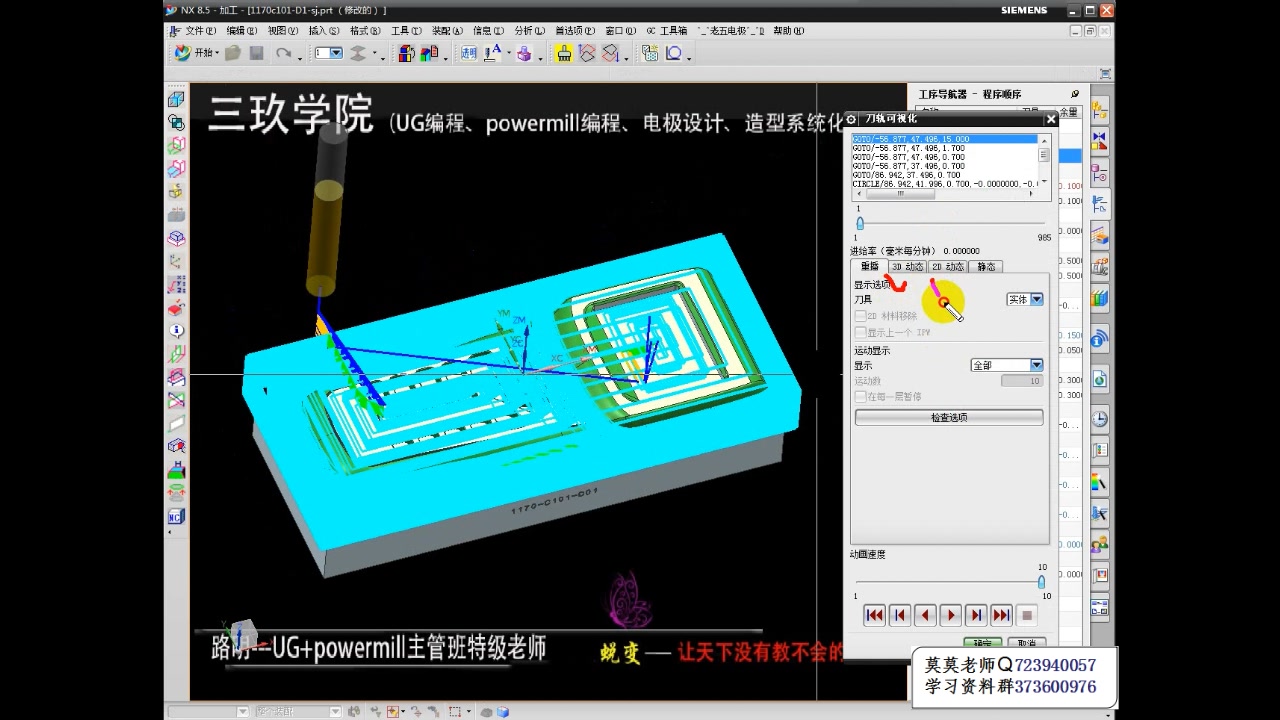Click the 透明 transparency toolbar icon
1280x720 pixels.
(x=469, y=53)
